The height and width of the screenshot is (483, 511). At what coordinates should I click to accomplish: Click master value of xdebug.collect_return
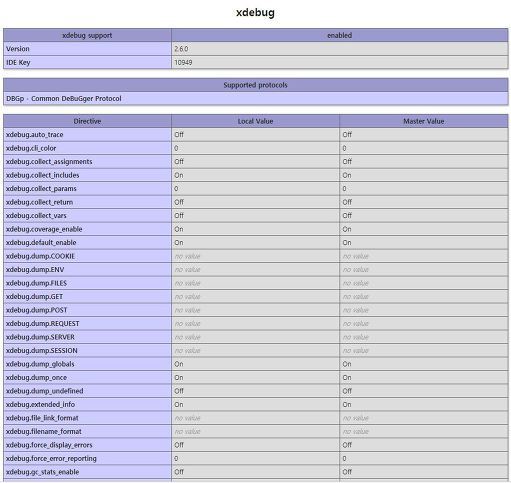(x=347, y=202)
